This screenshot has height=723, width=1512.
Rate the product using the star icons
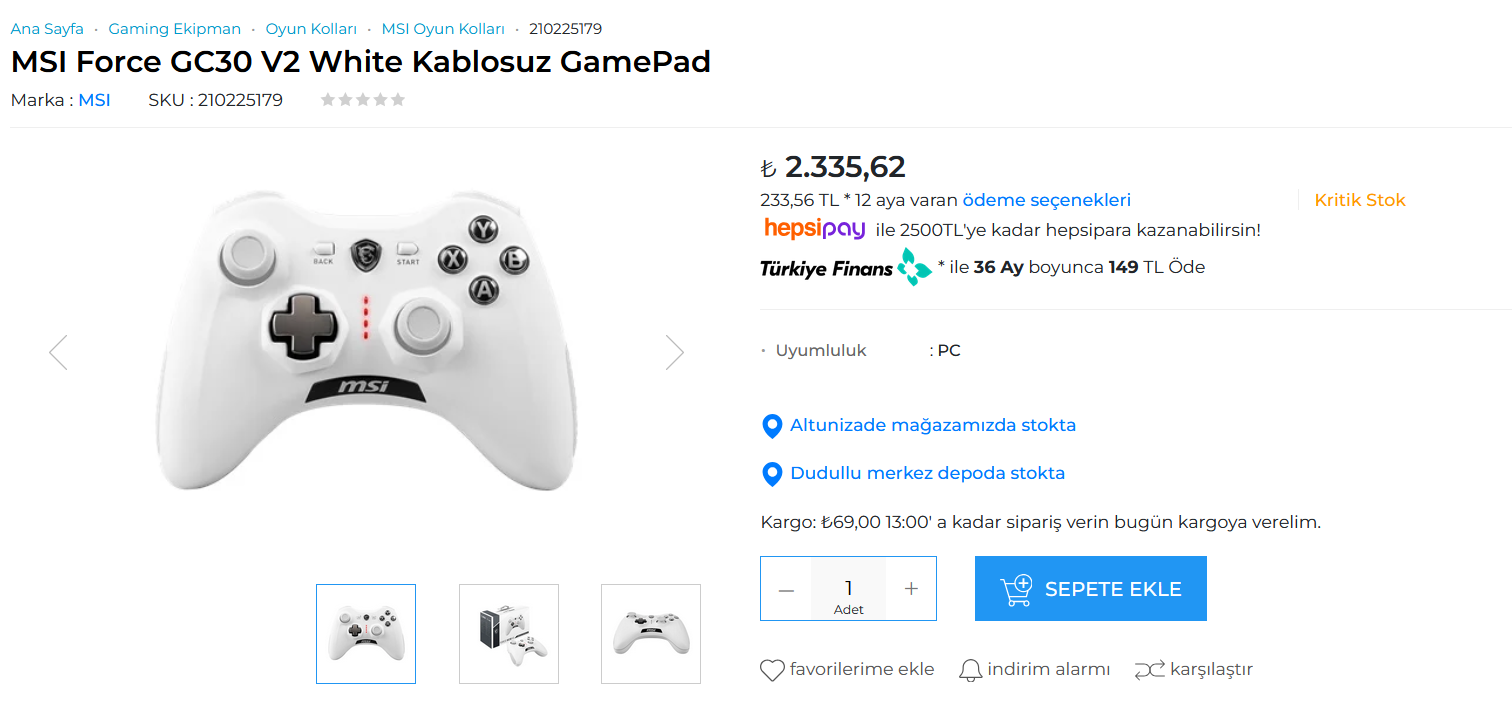(x=362, y=100)
